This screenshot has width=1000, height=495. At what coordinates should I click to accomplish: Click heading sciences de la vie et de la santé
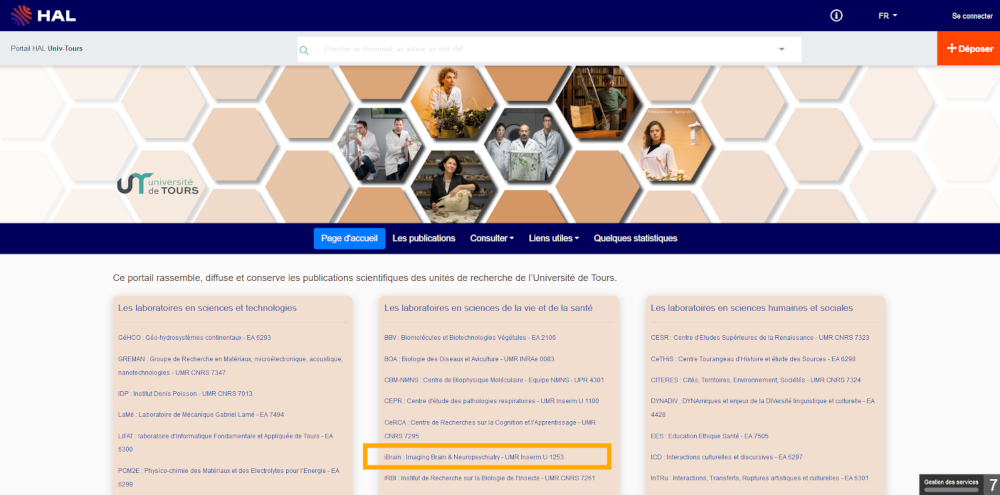pyautogui.click(x=491, y=308)
